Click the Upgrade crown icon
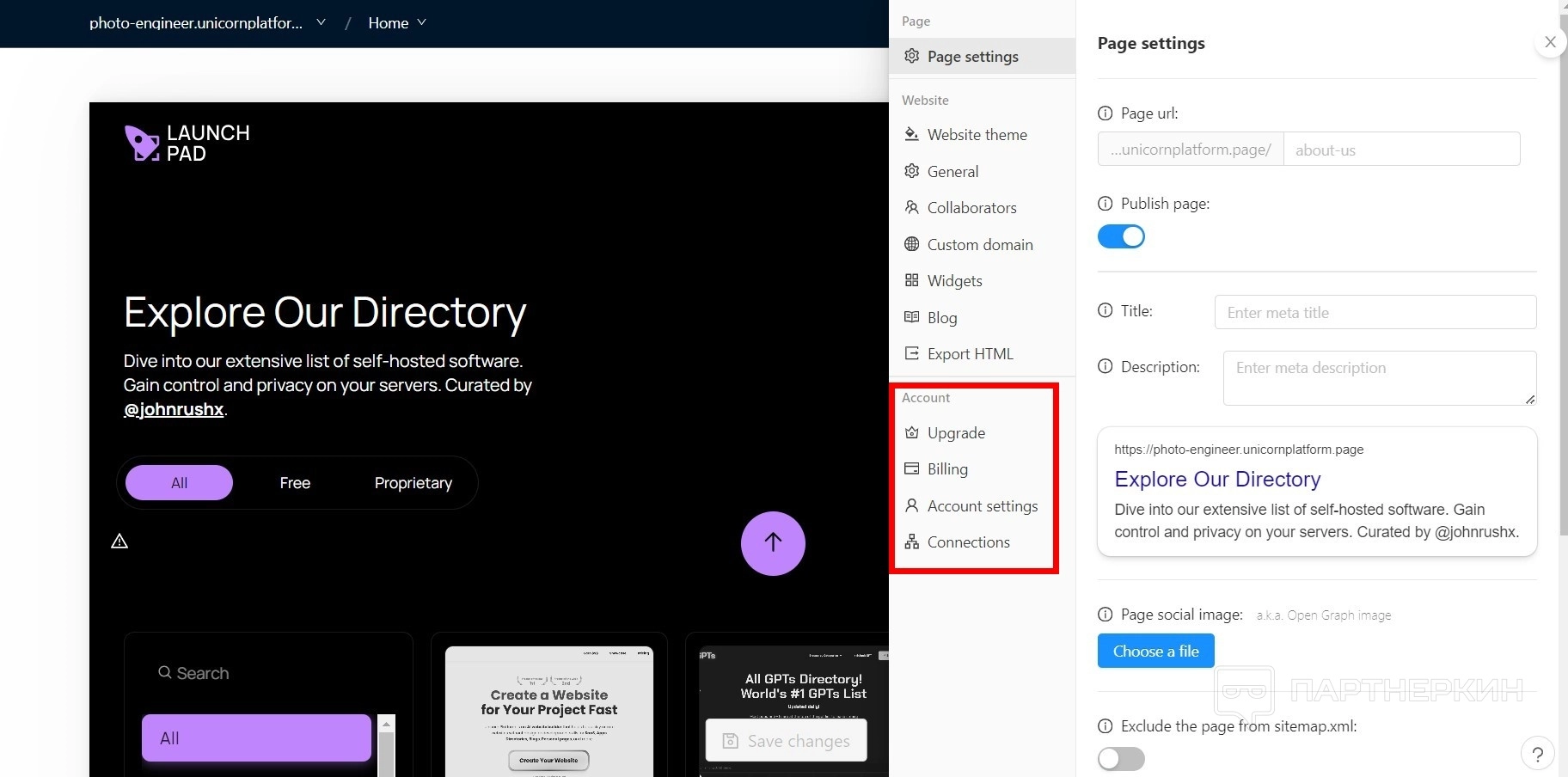The image size is (1568, 777). pyautogui.click(x=911, y=432)
